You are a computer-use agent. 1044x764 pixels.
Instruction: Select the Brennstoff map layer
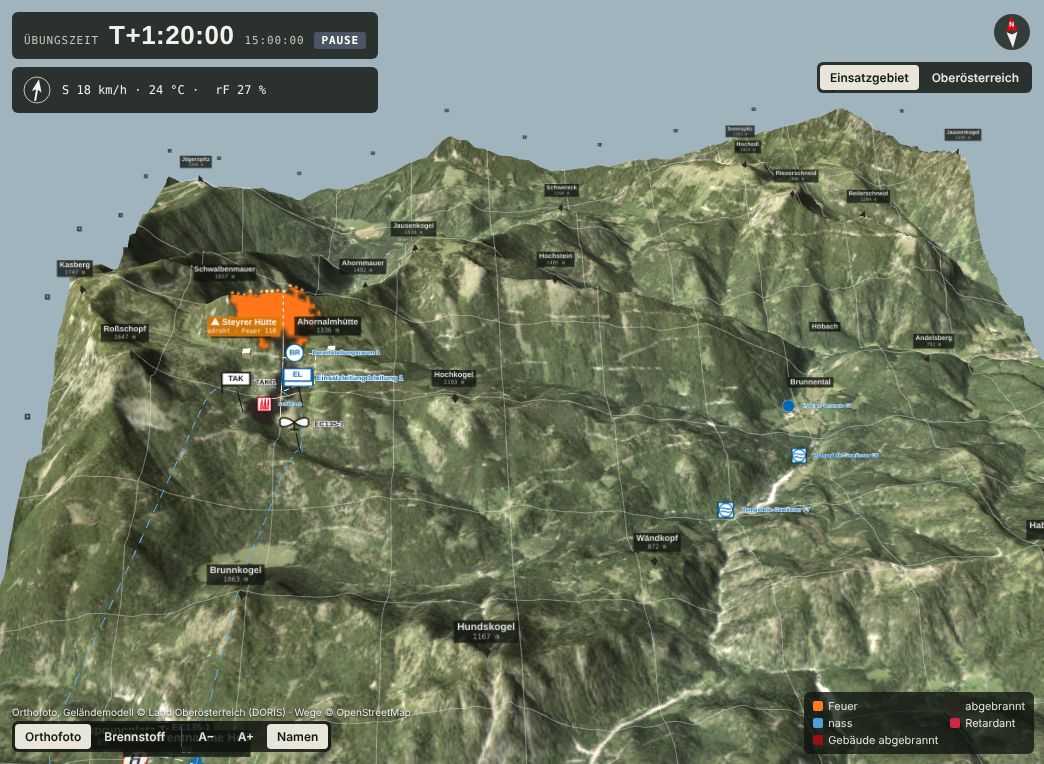pos(134,737)
